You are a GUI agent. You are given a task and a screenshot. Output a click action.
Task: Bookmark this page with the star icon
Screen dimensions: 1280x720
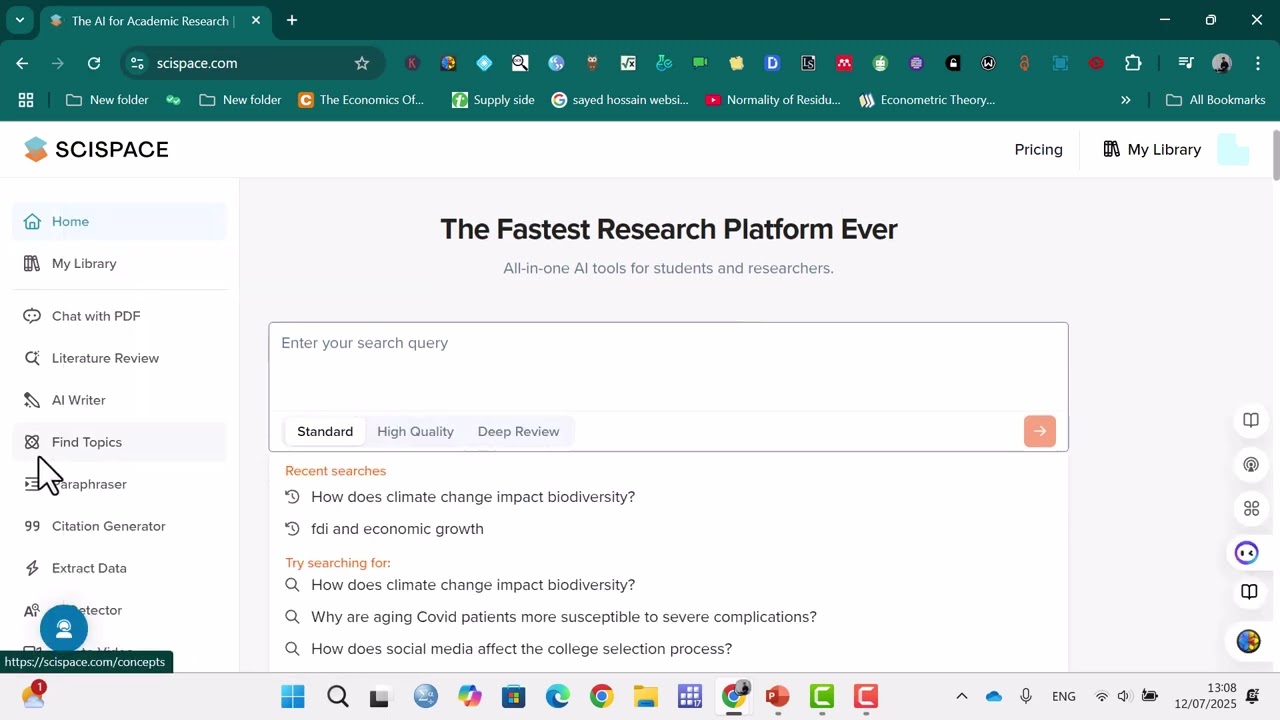click(362, 63)
